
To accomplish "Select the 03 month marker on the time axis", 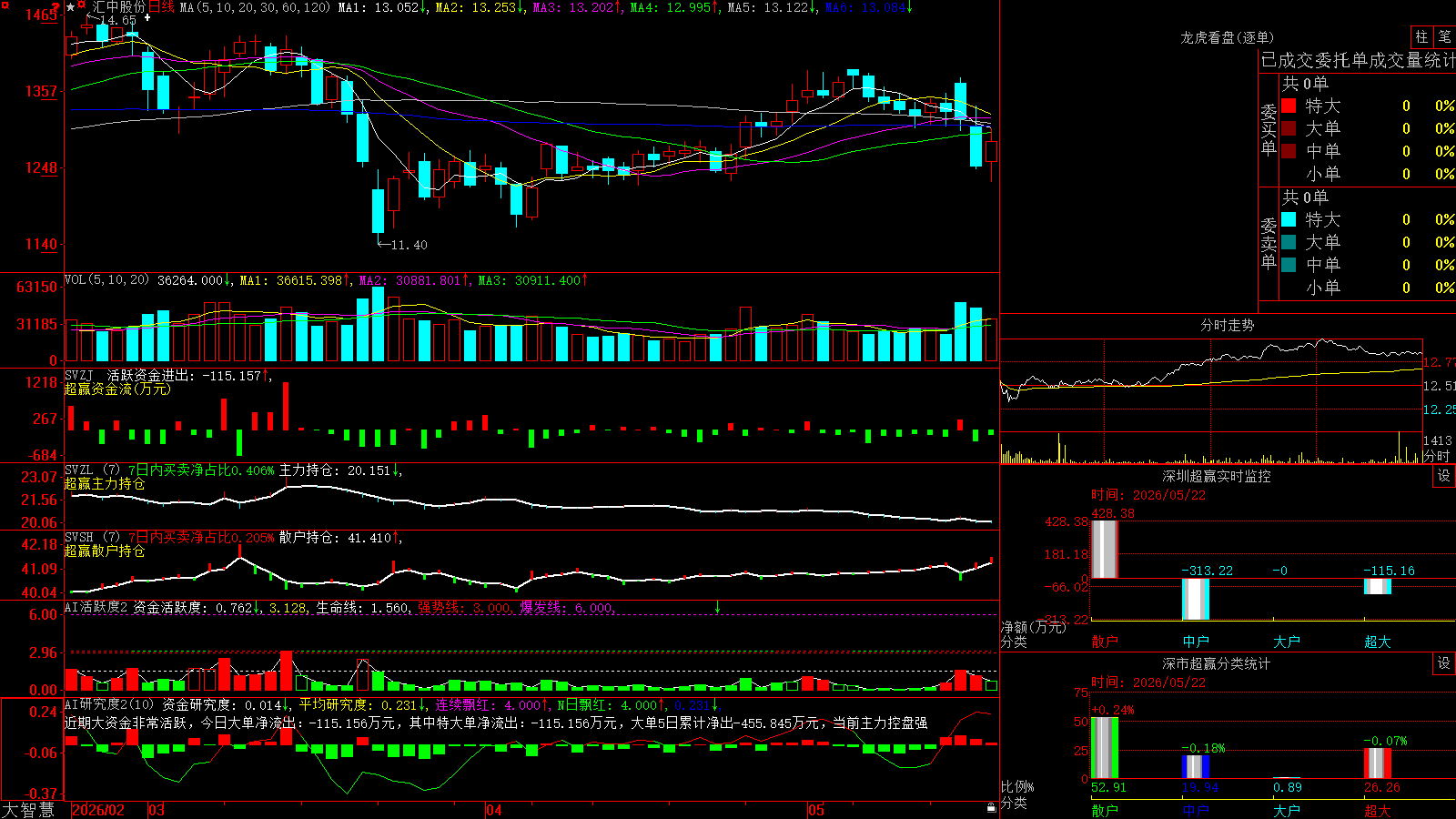I will click(157, 810).
